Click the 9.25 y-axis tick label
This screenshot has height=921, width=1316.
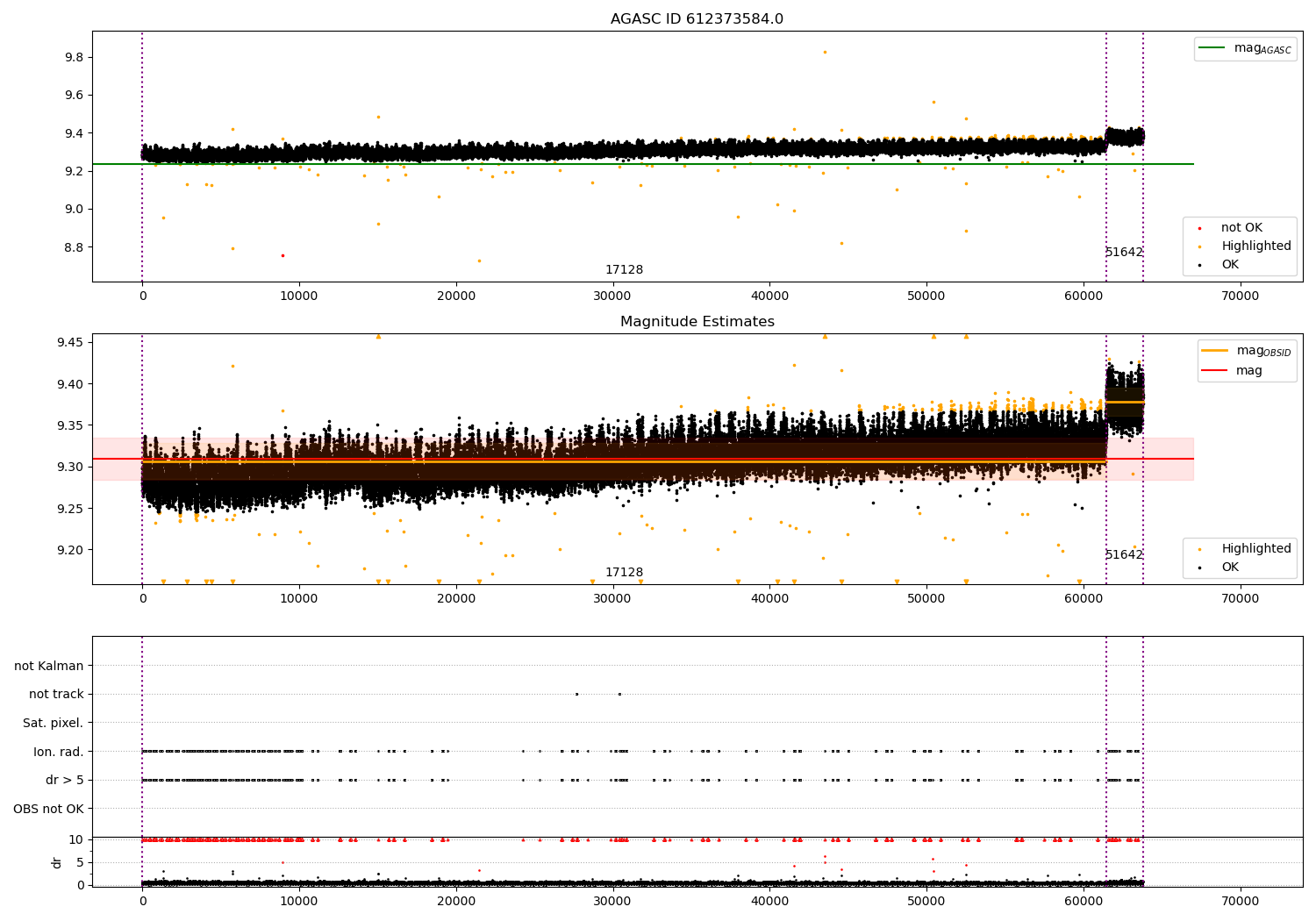[x=70, y=509]
